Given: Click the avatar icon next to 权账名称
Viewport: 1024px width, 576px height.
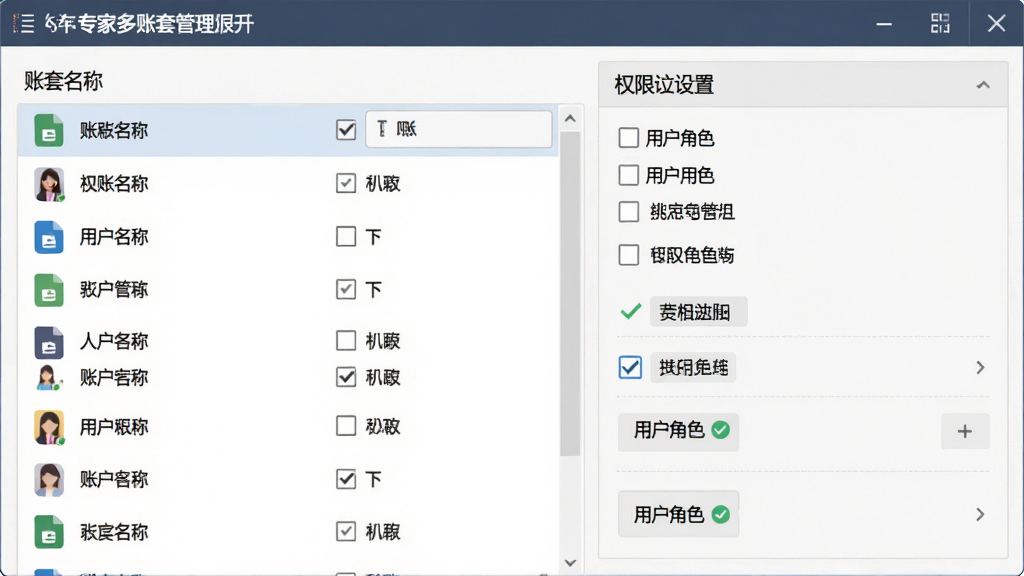Looking at the screenshot, I should 49,184.
